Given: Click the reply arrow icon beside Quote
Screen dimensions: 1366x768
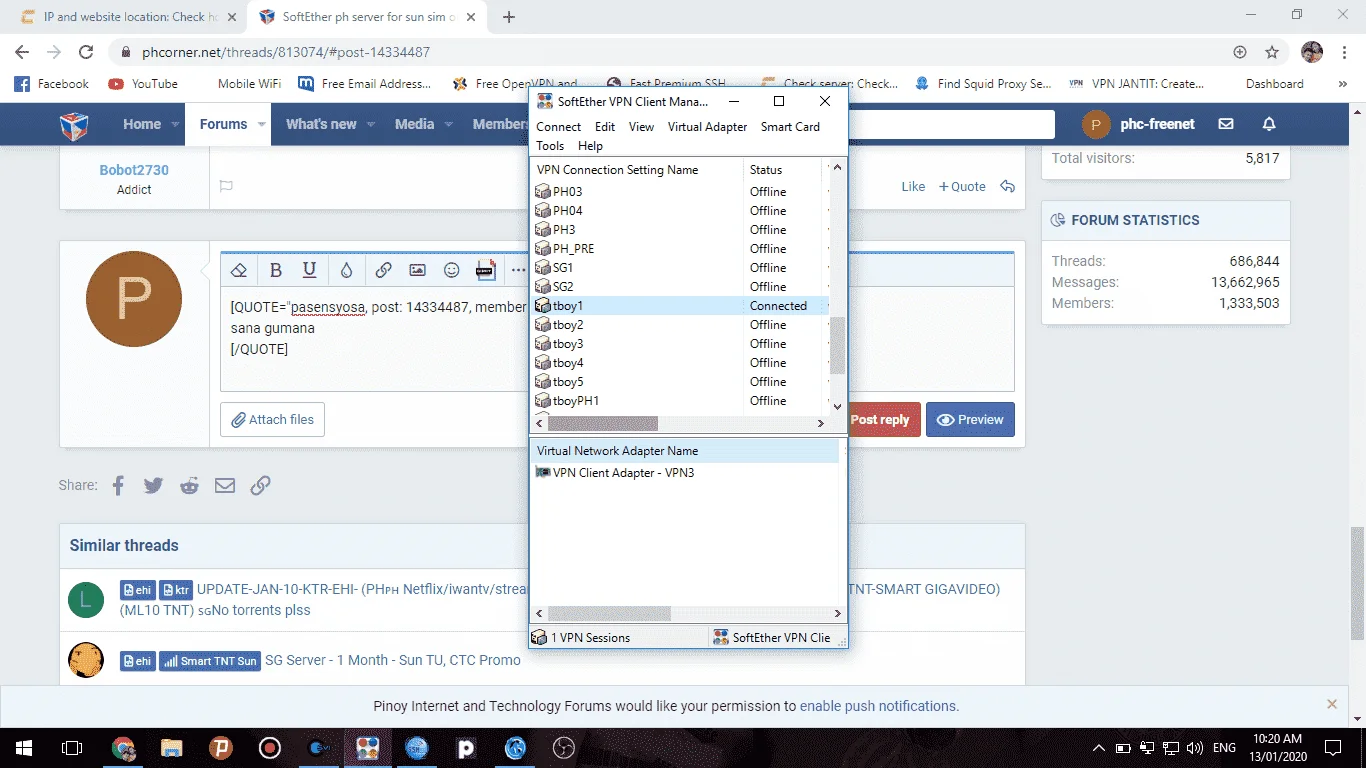Looking at the screenshot, I should point(1008,186).
